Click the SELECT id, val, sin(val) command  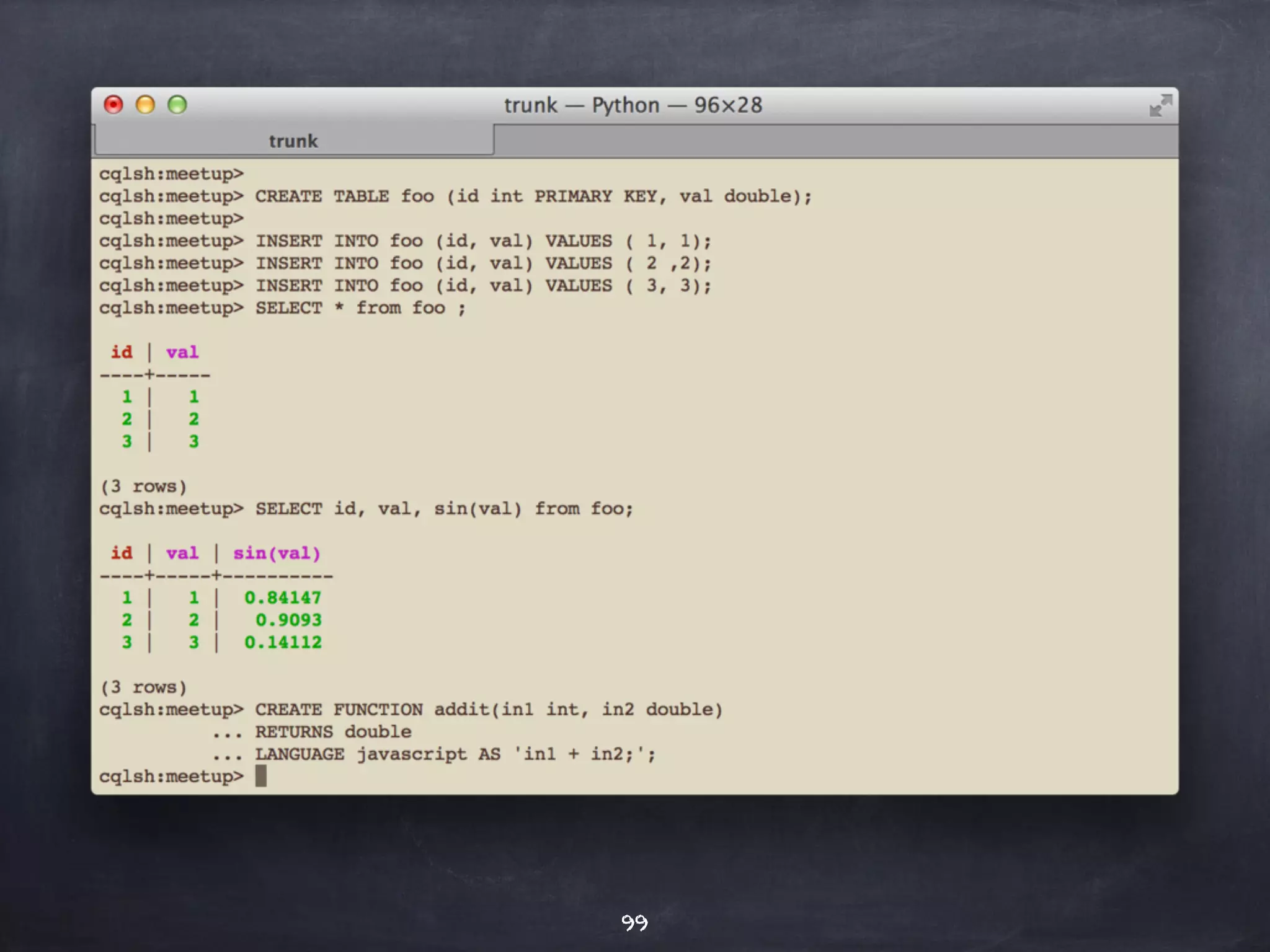click(444, 509)
